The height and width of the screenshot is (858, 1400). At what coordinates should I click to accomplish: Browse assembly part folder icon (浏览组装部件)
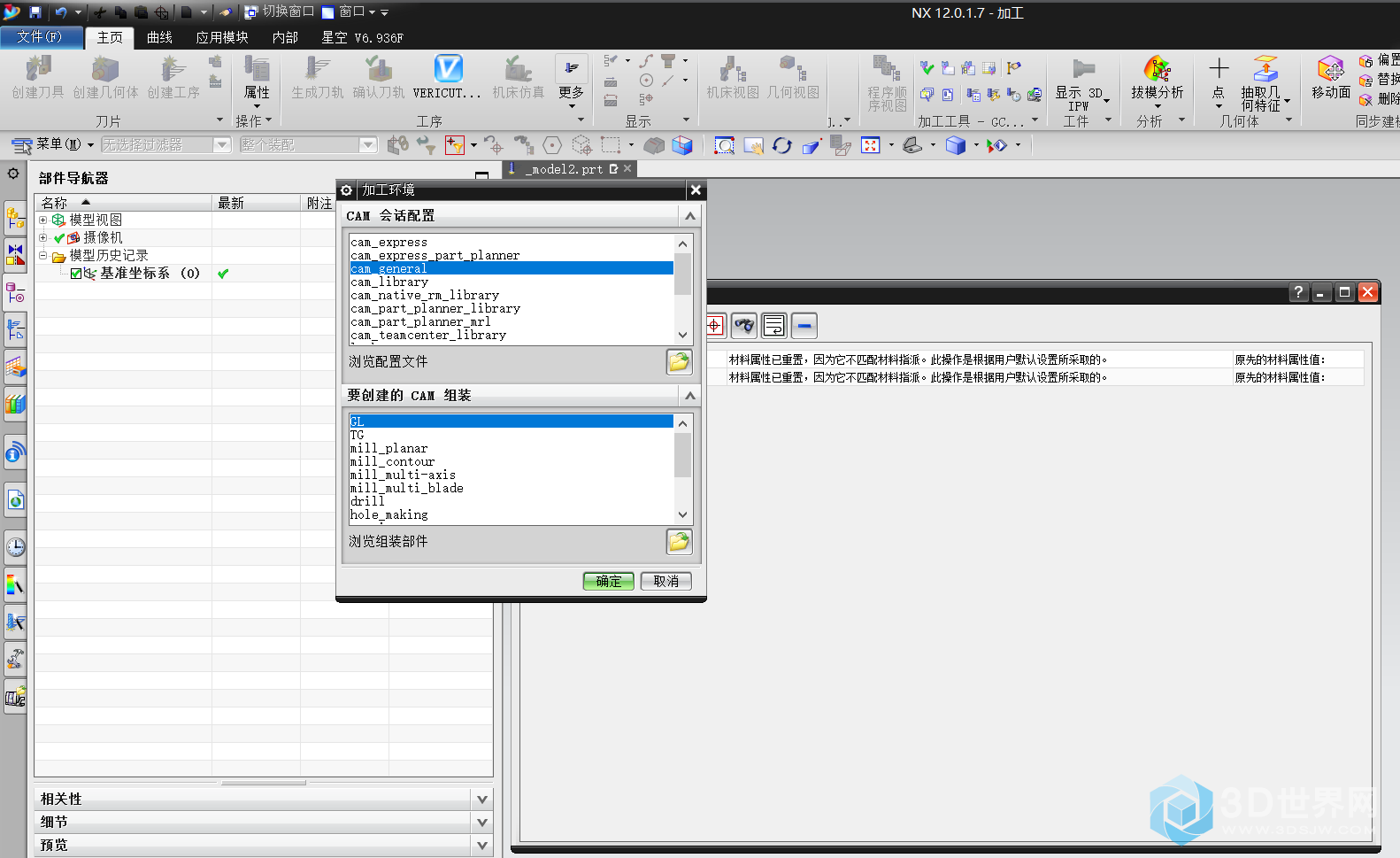click(679, 541)
